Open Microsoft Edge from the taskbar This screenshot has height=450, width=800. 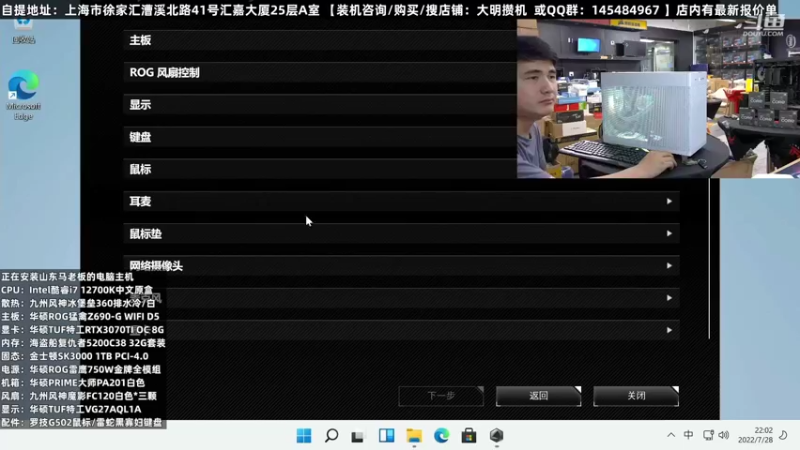441,436
